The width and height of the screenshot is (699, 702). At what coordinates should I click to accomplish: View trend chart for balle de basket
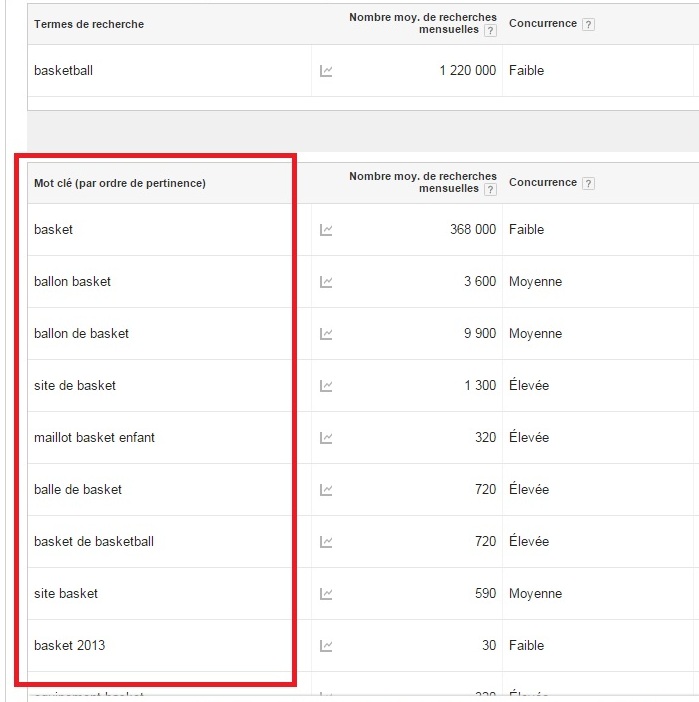point(326,489)
